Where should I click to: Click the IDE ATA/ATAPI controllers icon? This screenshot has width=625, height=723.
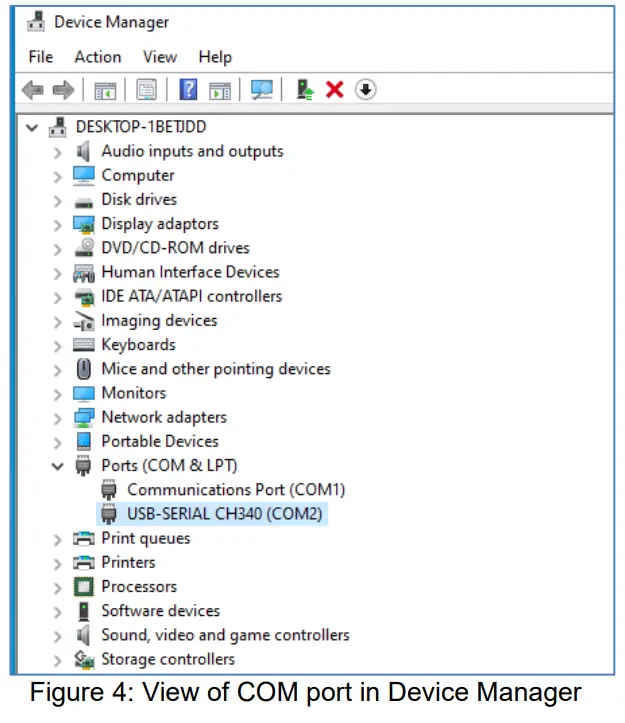pos(84,297)
